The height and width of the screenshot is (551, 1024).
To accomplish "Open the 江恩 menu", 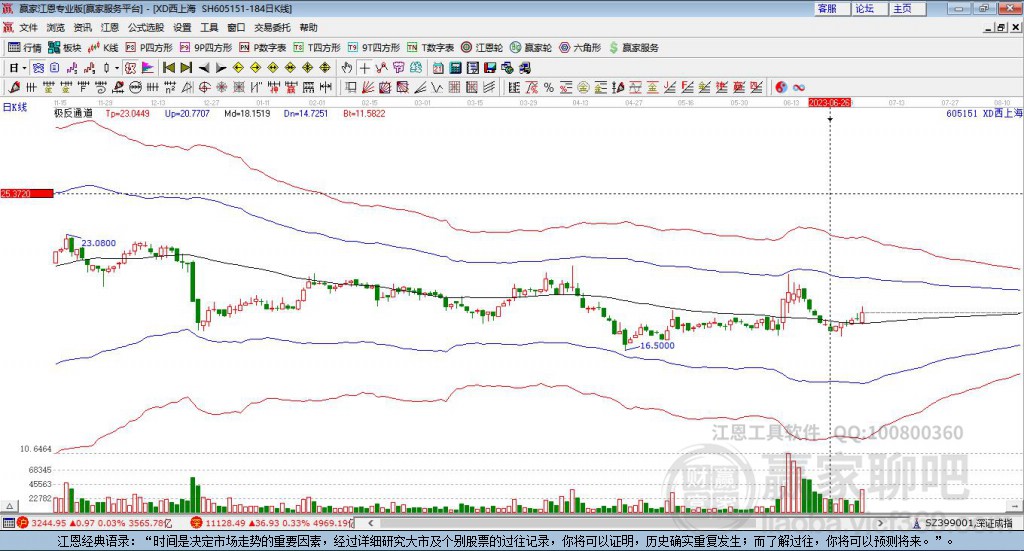I will click(x=110, y=27).
